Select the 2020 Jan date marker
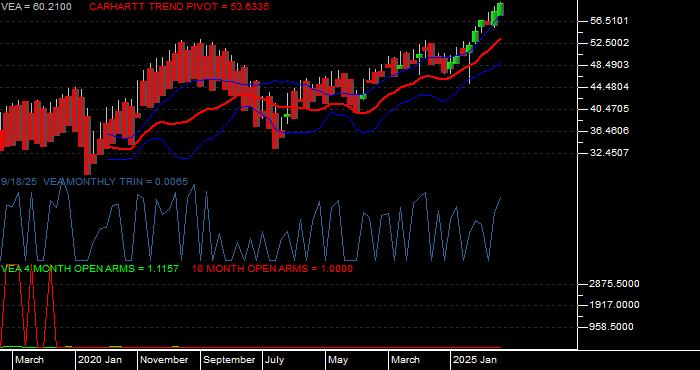 point(100,360)
